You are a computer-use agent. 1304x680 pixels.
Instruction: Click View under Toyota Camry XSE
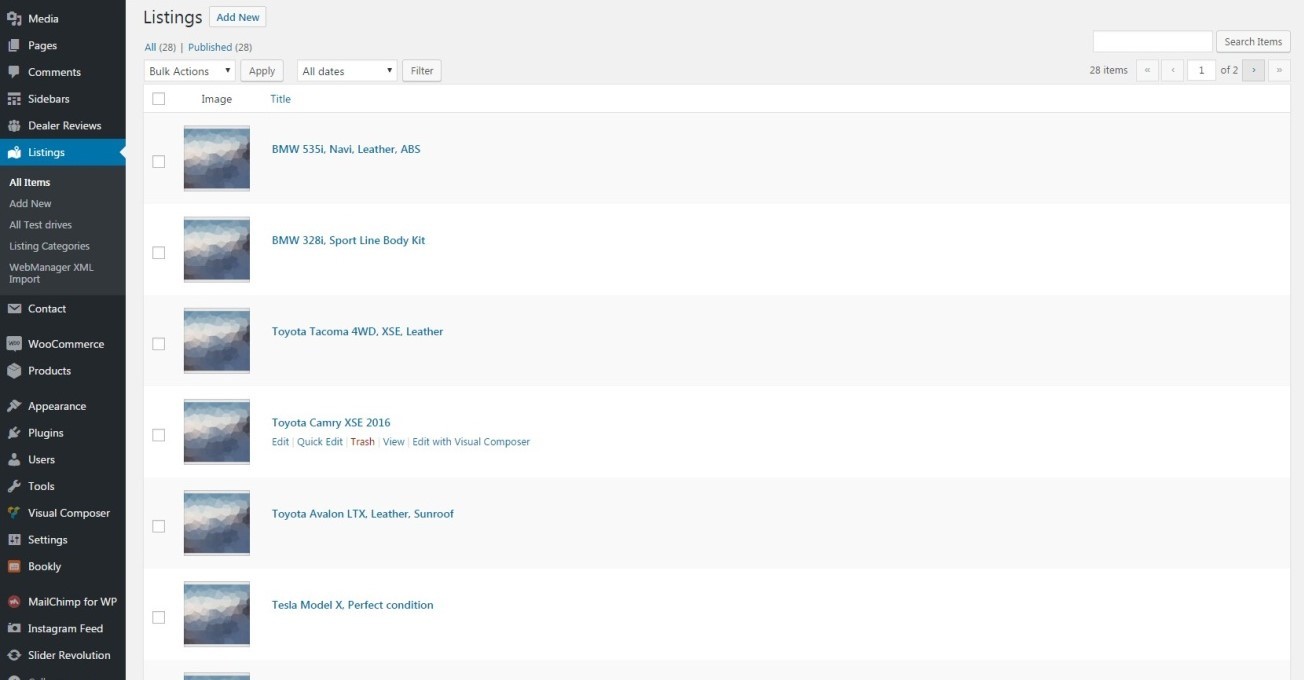(x=394, y=442)
